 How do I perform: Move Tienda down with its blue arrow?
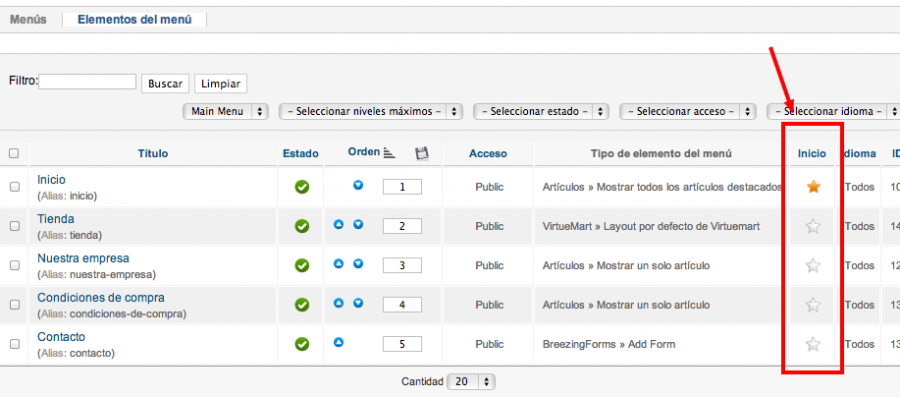[x=358, y=224]
